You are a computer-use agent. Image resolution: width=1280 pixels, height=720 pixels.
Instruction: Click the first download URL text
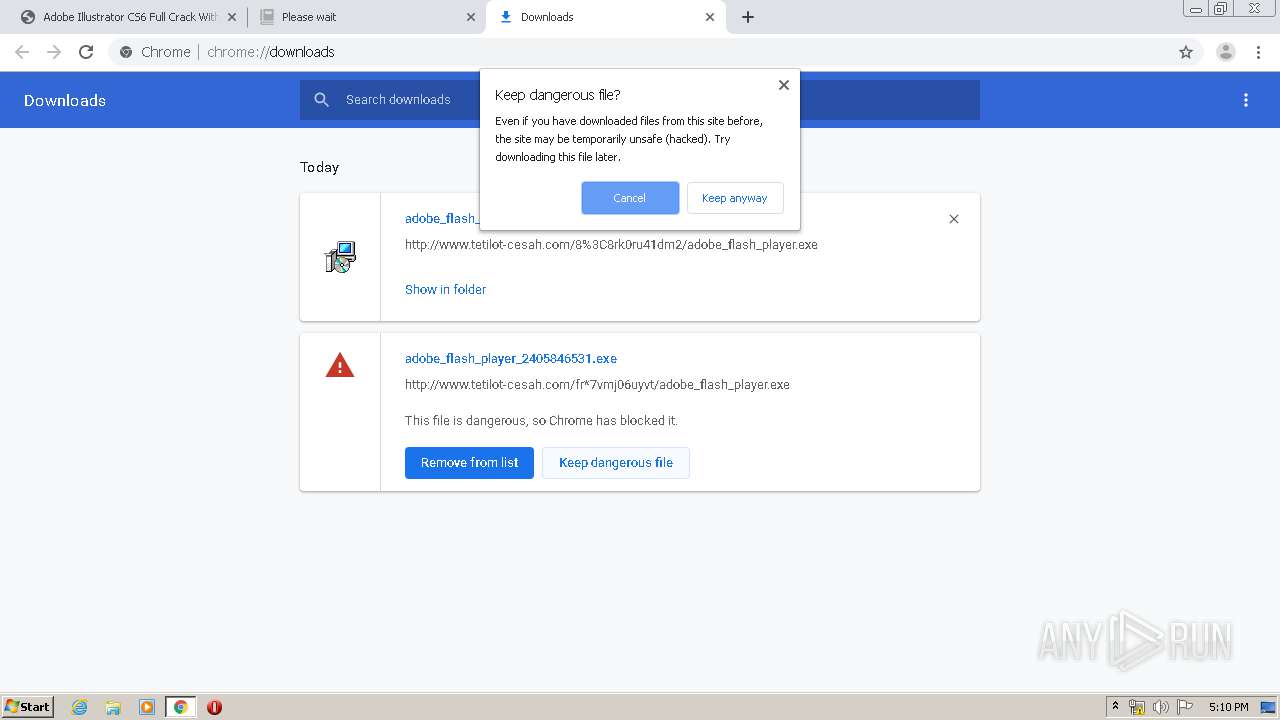click(611, 244)
